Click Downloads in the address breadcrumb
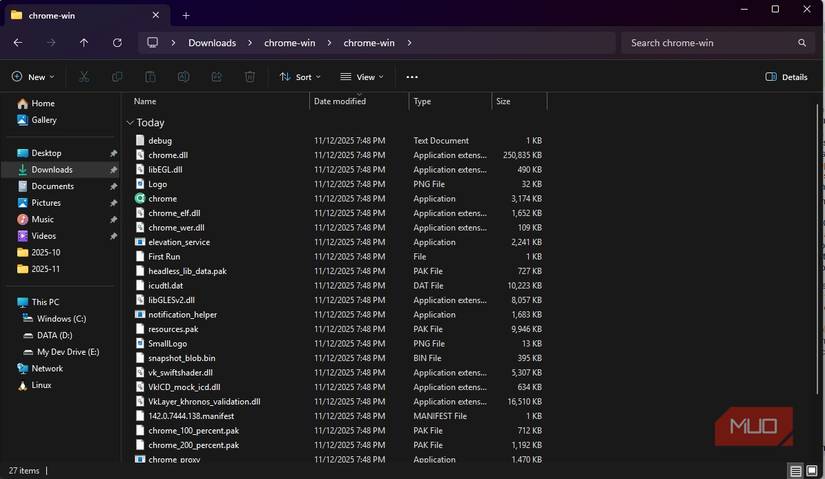 pyautogui.click(x=212, y=43)
